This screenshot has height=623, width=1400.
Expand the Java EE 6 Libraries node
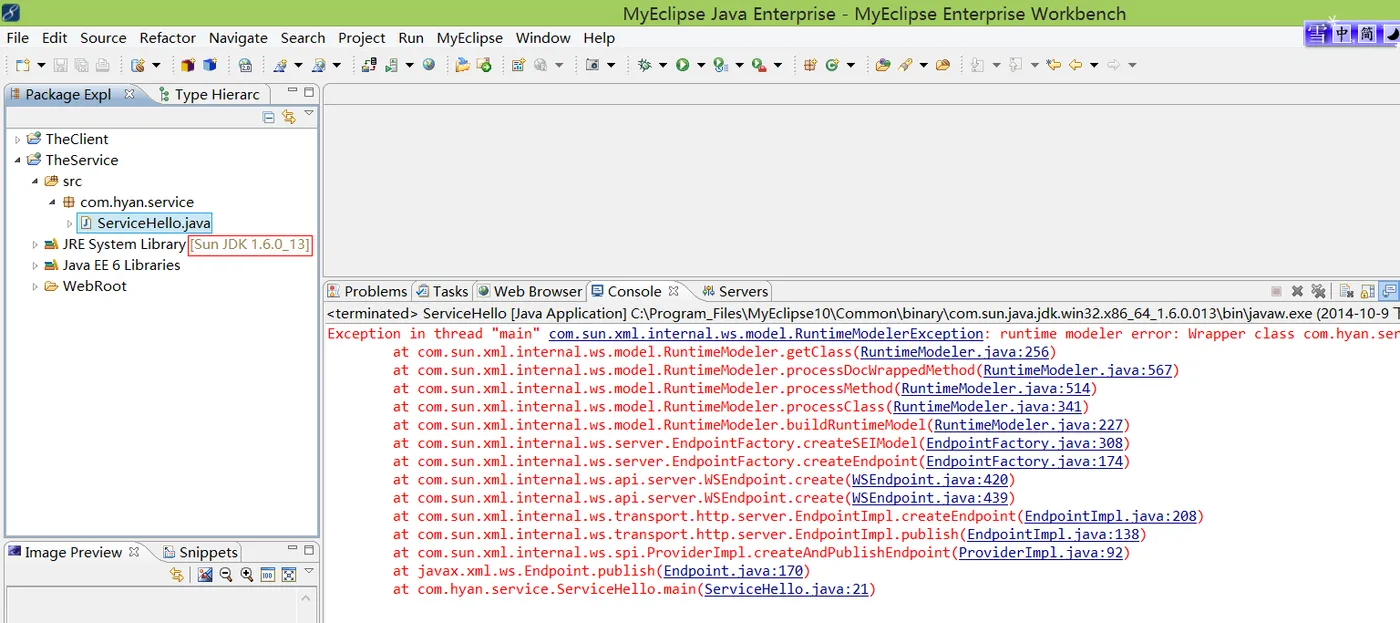(35, 266)
